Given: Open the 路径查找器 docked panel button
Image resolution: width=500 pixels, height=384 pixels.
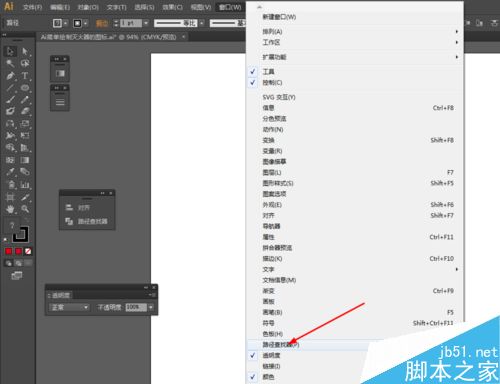Looking at the screenshot, I should (87, 221).
